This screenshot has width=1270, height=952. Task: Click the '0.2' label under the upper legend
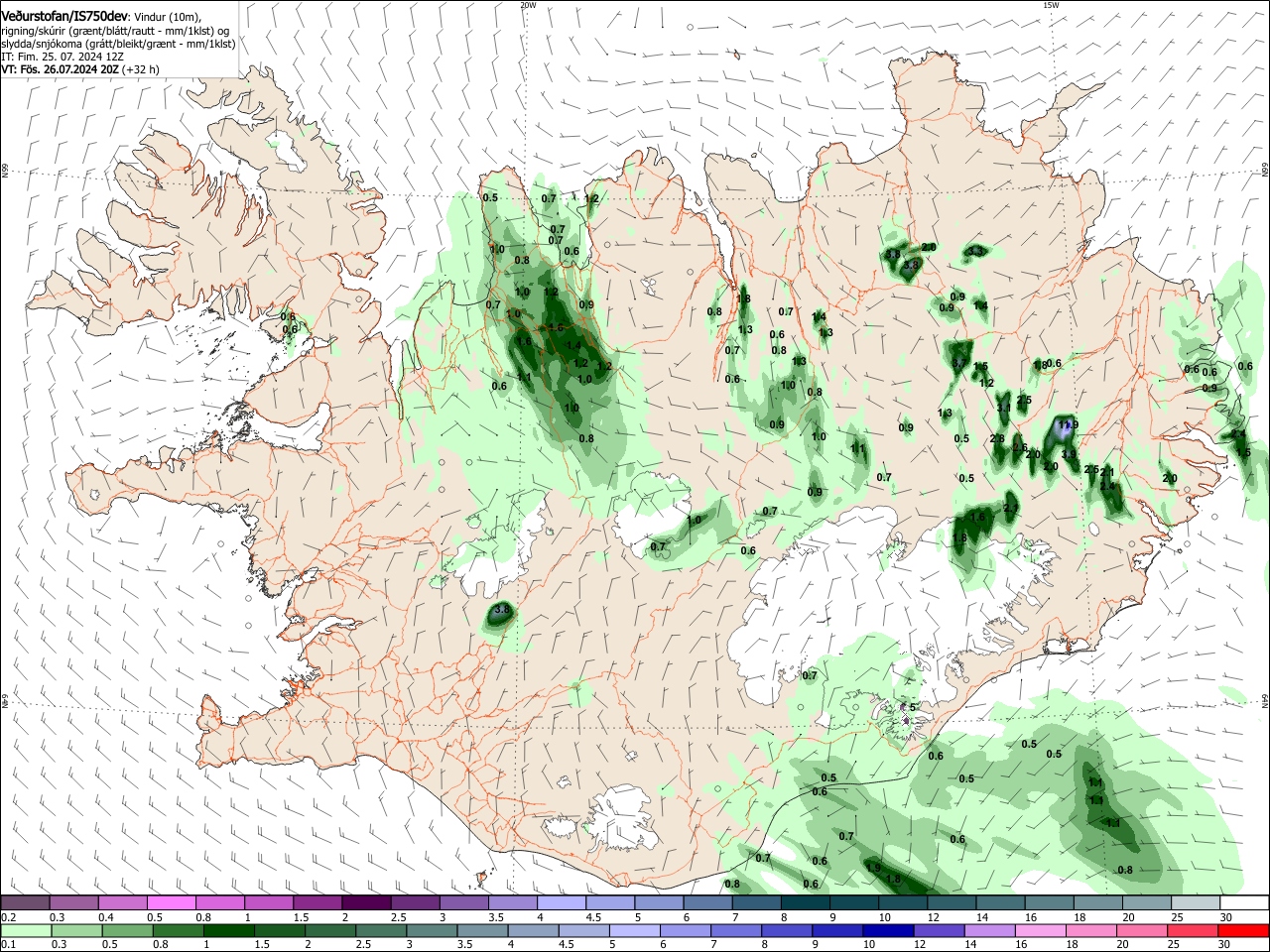pyautogui.click(x=8, y=917)
